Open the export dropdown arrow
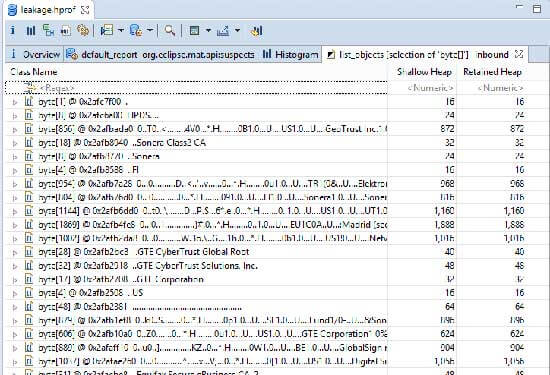The image size is (550, 375). (x=237, y=31)
